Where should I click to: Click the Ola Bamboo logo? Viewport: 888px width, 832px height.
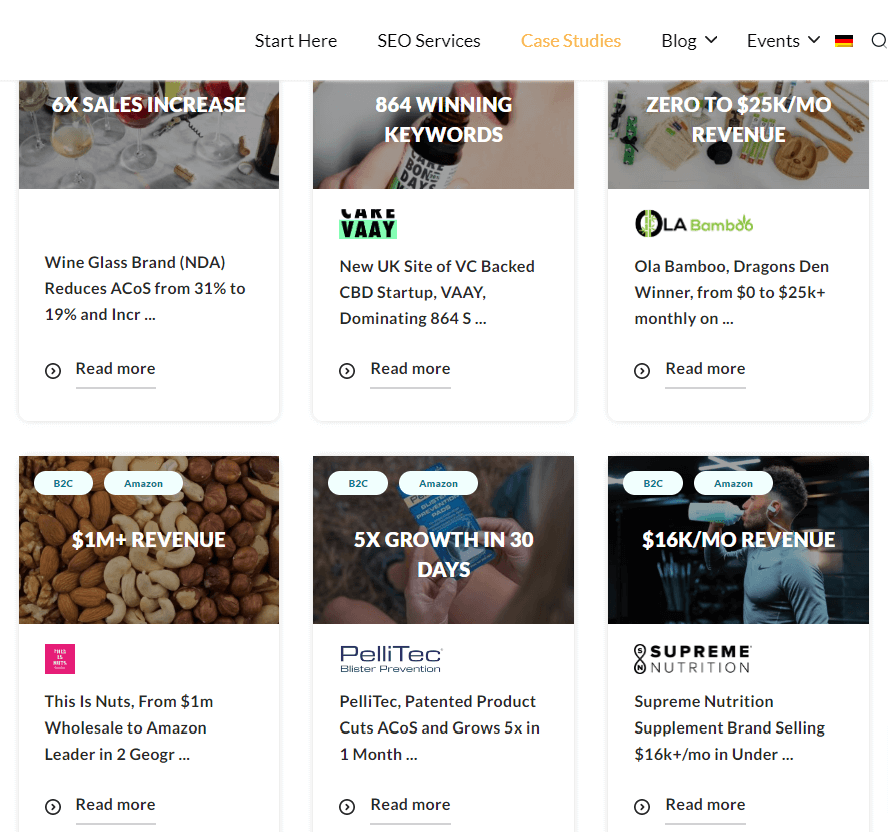tap(694, 224)
